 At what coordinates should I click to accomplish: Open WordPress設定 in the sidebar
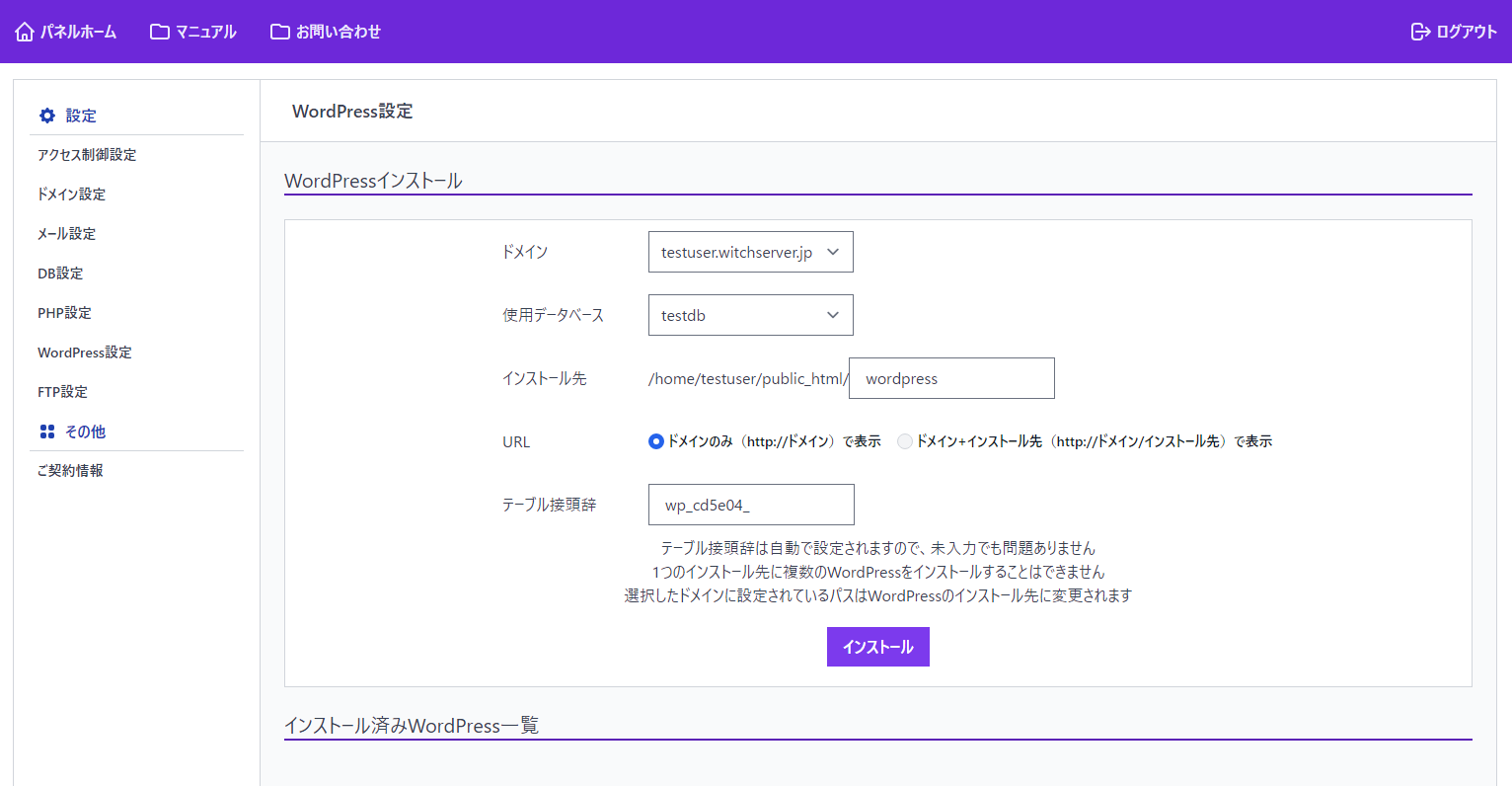click(x=85, y=353)
